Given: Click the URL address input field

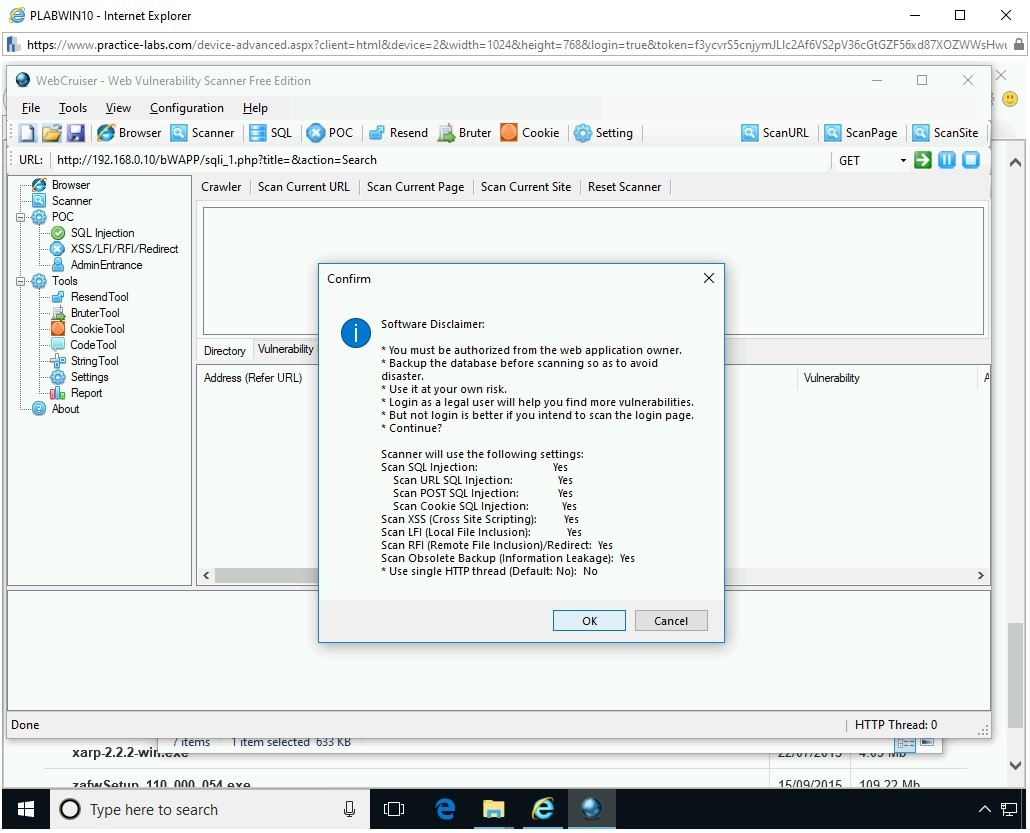Looking at the screenshot, I should [x=440, y=160].
